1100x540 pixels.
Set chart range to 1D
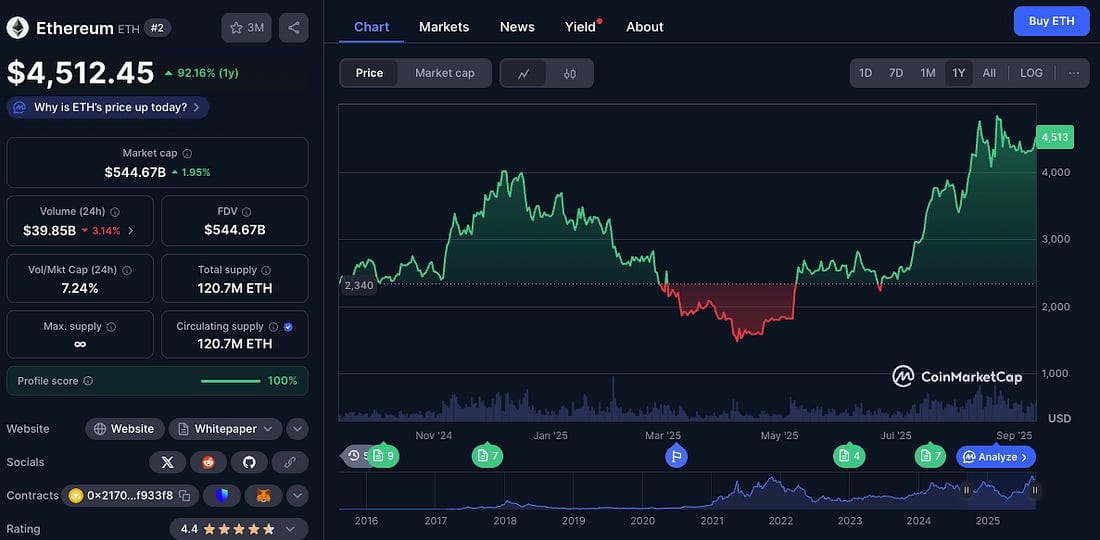(866, 73)
